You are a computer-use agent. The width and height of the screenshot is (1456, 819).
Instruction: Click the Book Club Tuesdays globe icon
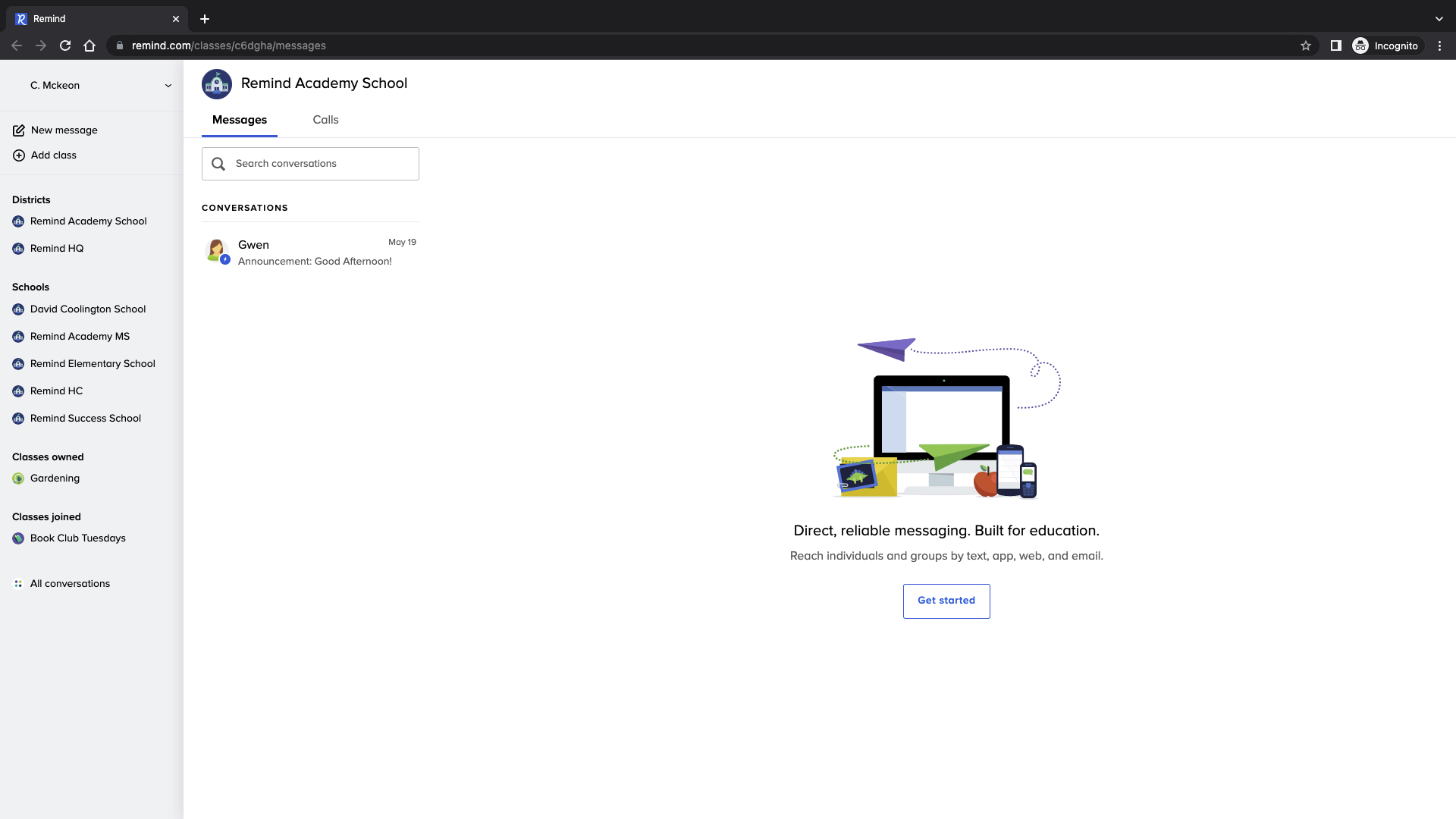point(18,538)
